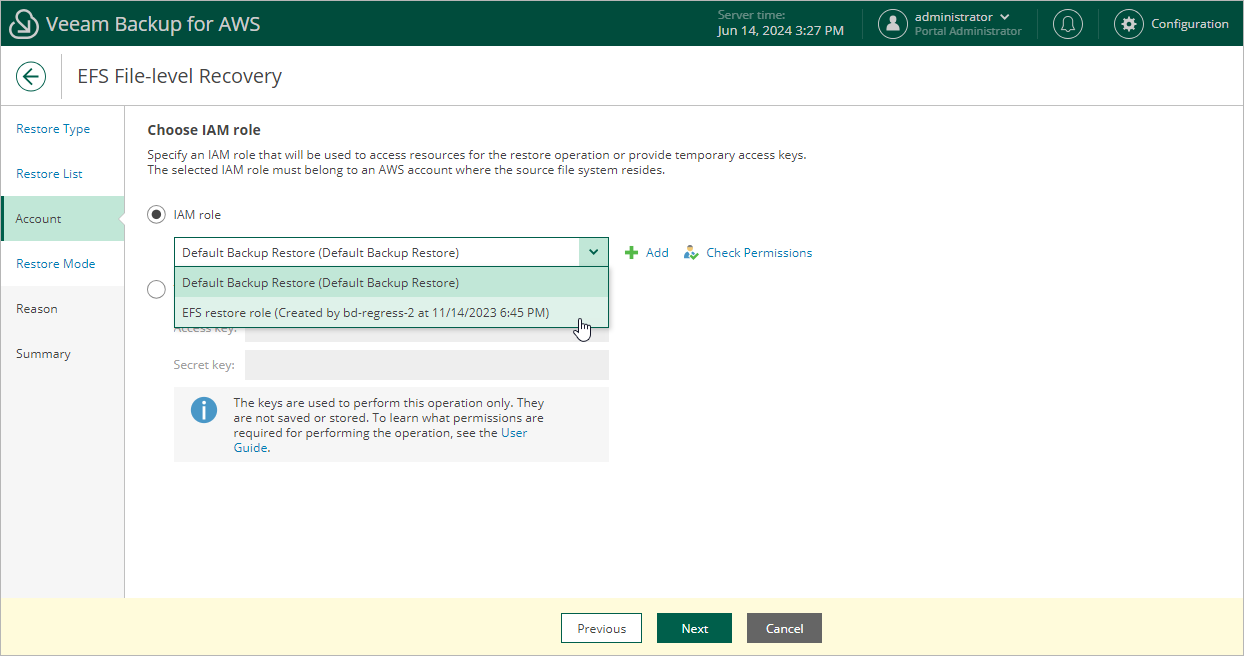Open the administrator account dropdown chevron

coord(1004,17)
